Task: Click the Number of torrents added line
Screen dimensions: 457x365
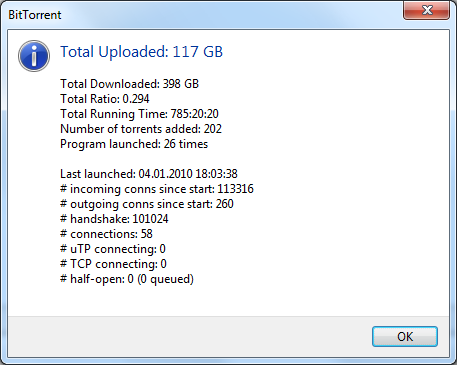Action: (141, 129)
